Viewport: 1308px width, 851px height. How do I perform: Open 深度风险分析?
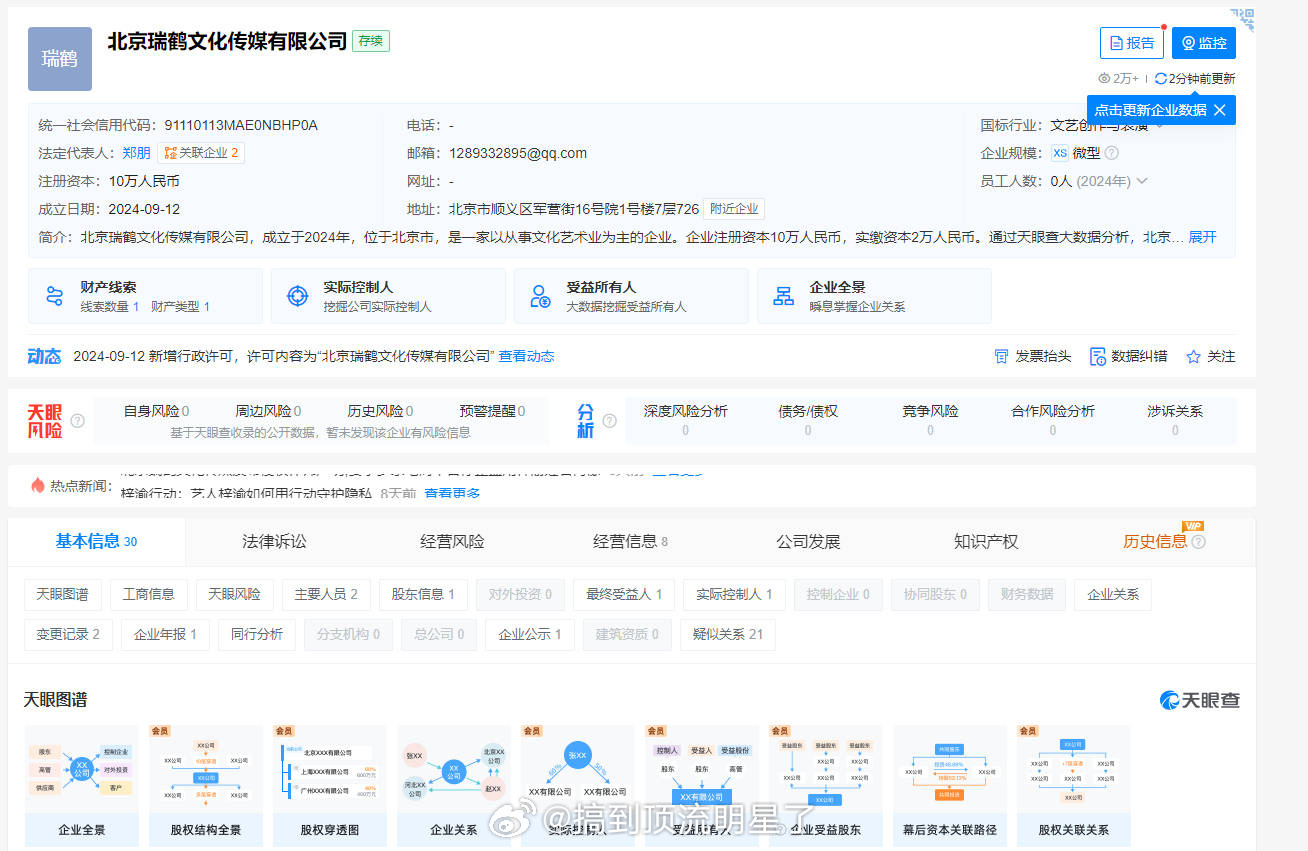(685, 420)
